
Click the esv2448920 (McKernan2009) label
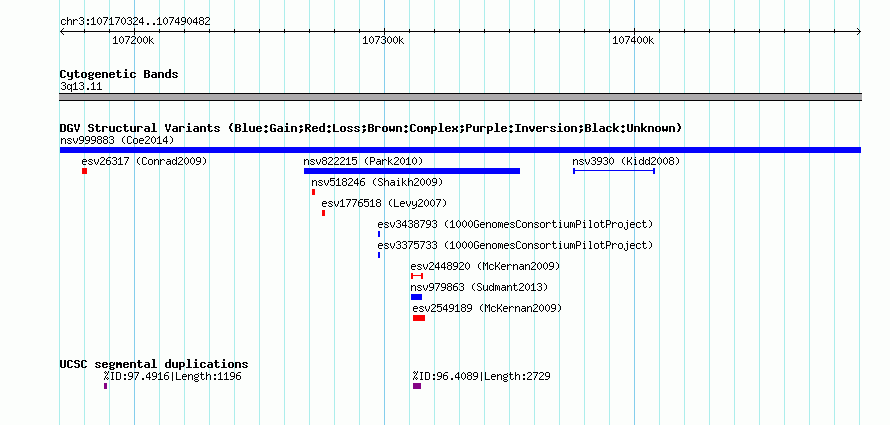point(485,266)
